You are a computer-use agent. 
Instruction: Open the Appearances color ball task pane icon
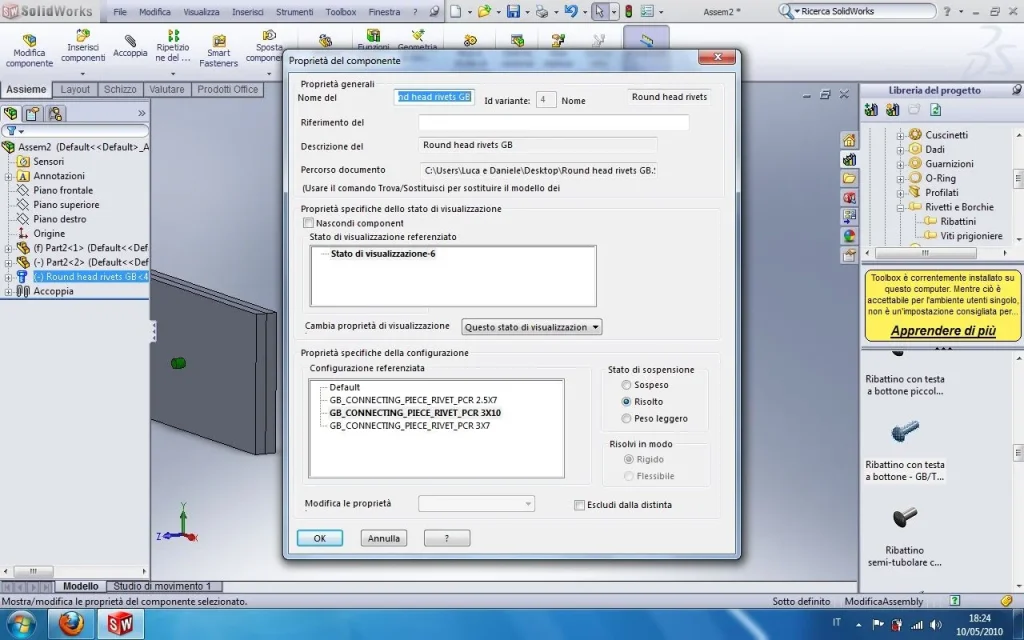[x=849, y=236]
